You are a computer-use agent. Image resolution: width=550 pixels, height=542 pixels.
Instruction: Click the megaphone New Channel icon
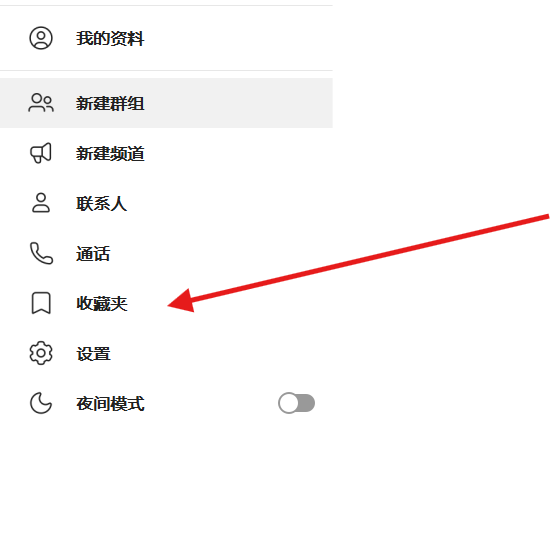41,153
